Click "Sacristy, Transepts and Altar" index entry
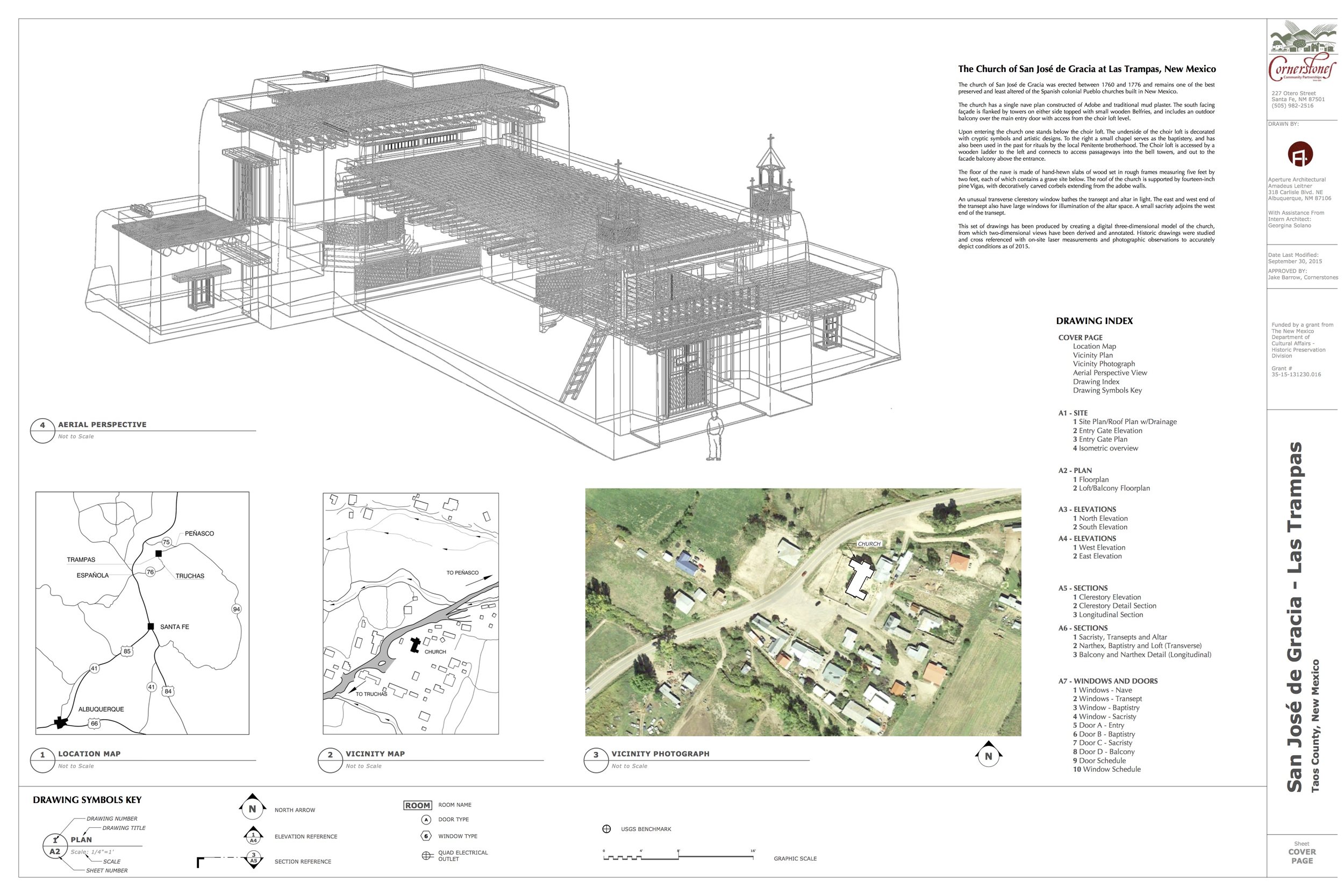The width and height of the screenshot is (1344, 896). pyautogui.click(x=1120, y=637)
